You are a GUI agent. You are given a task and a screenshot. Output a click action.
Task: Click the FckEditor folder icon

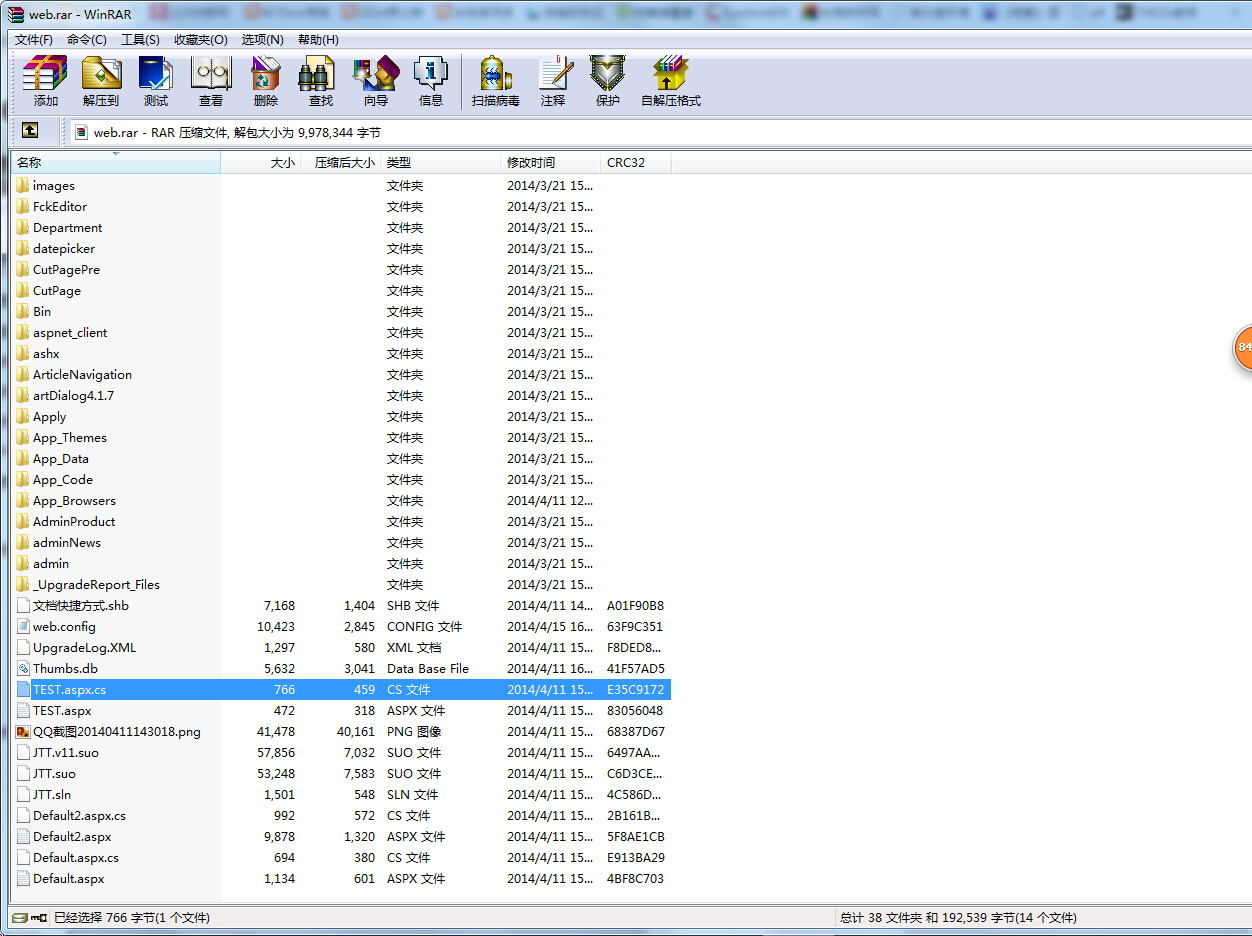23,206
